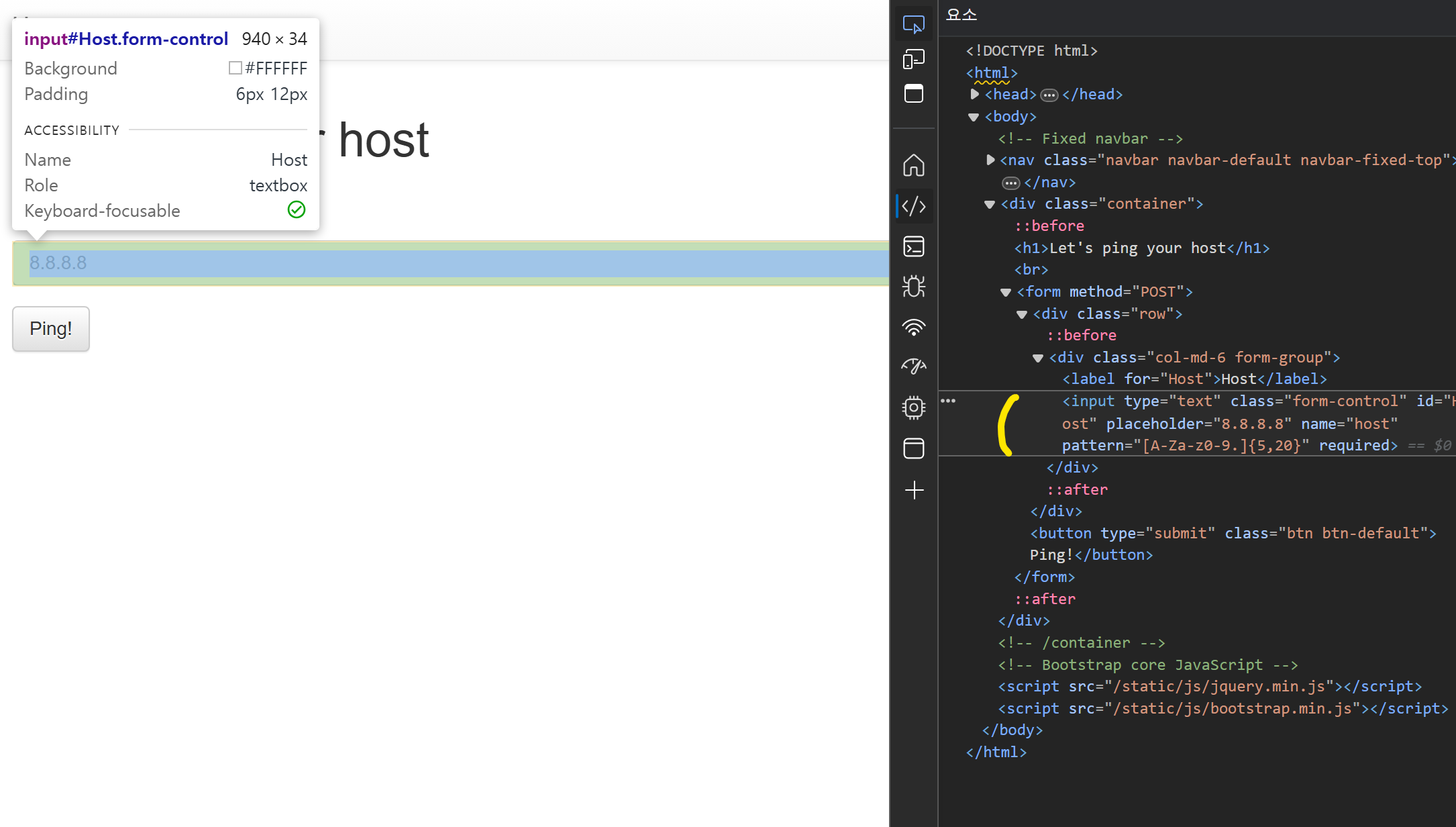Collapse the div class row node
Image resolution: width=1456 pixels, height=827 pixels.
[1022, 314]
